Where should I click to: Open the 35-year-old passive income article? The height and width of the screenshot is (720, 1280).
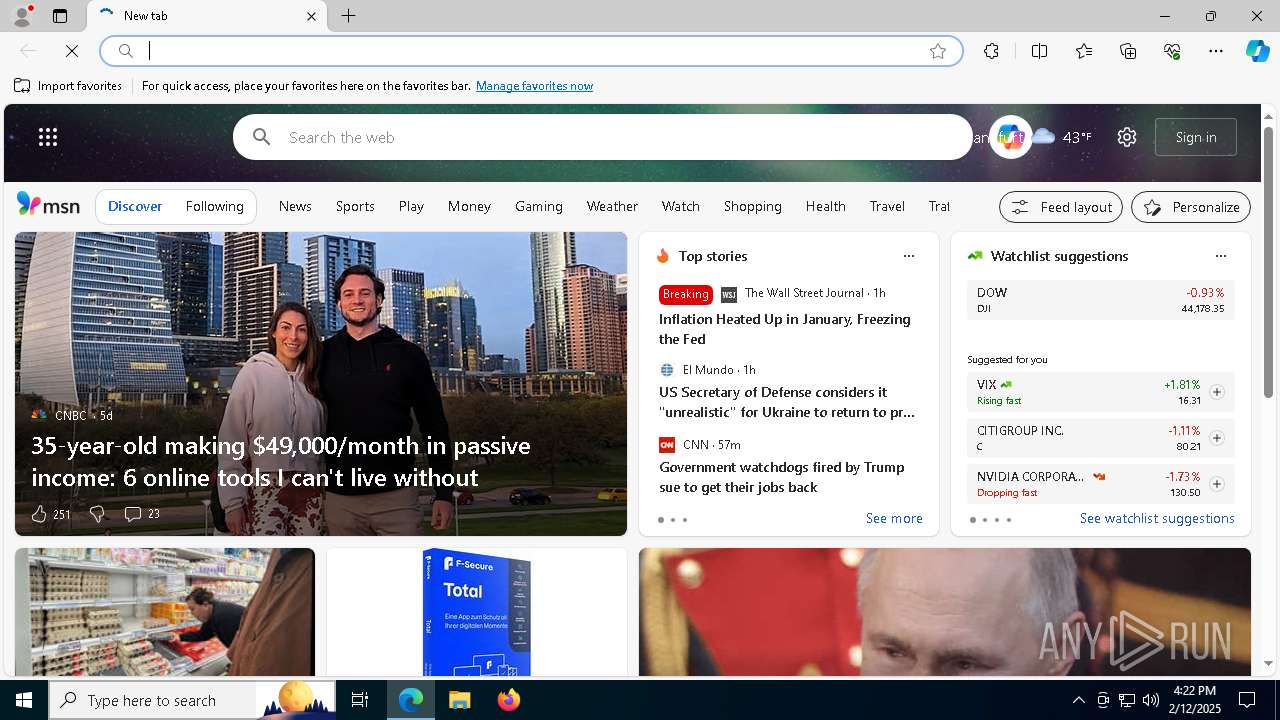[281, 461]
